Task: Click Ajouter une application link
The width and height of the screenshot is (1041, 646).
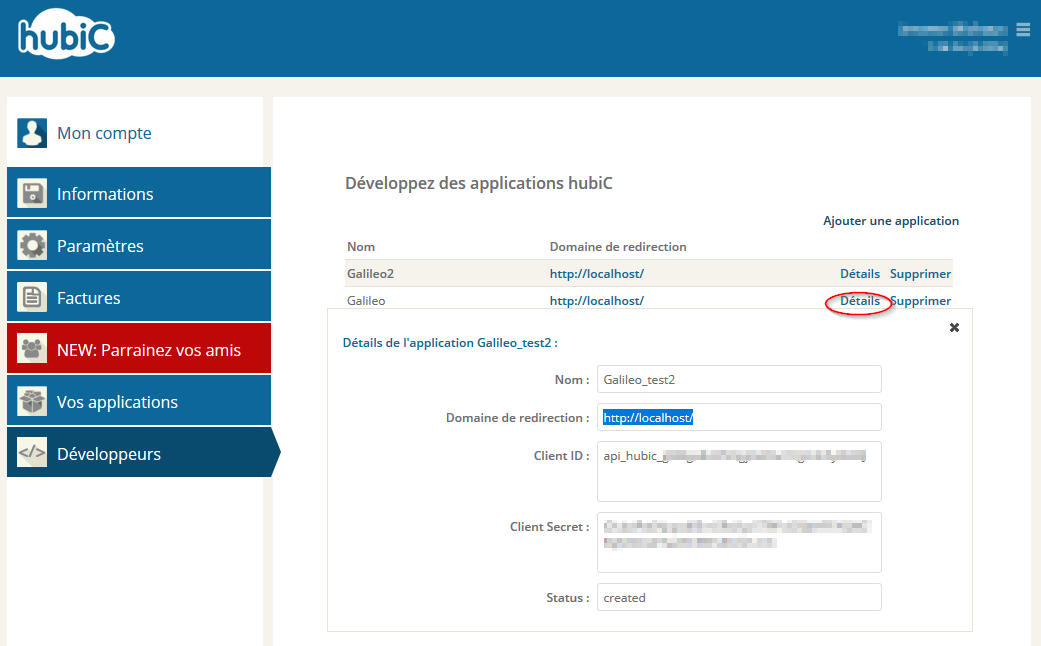Action: tap(891, 221)
